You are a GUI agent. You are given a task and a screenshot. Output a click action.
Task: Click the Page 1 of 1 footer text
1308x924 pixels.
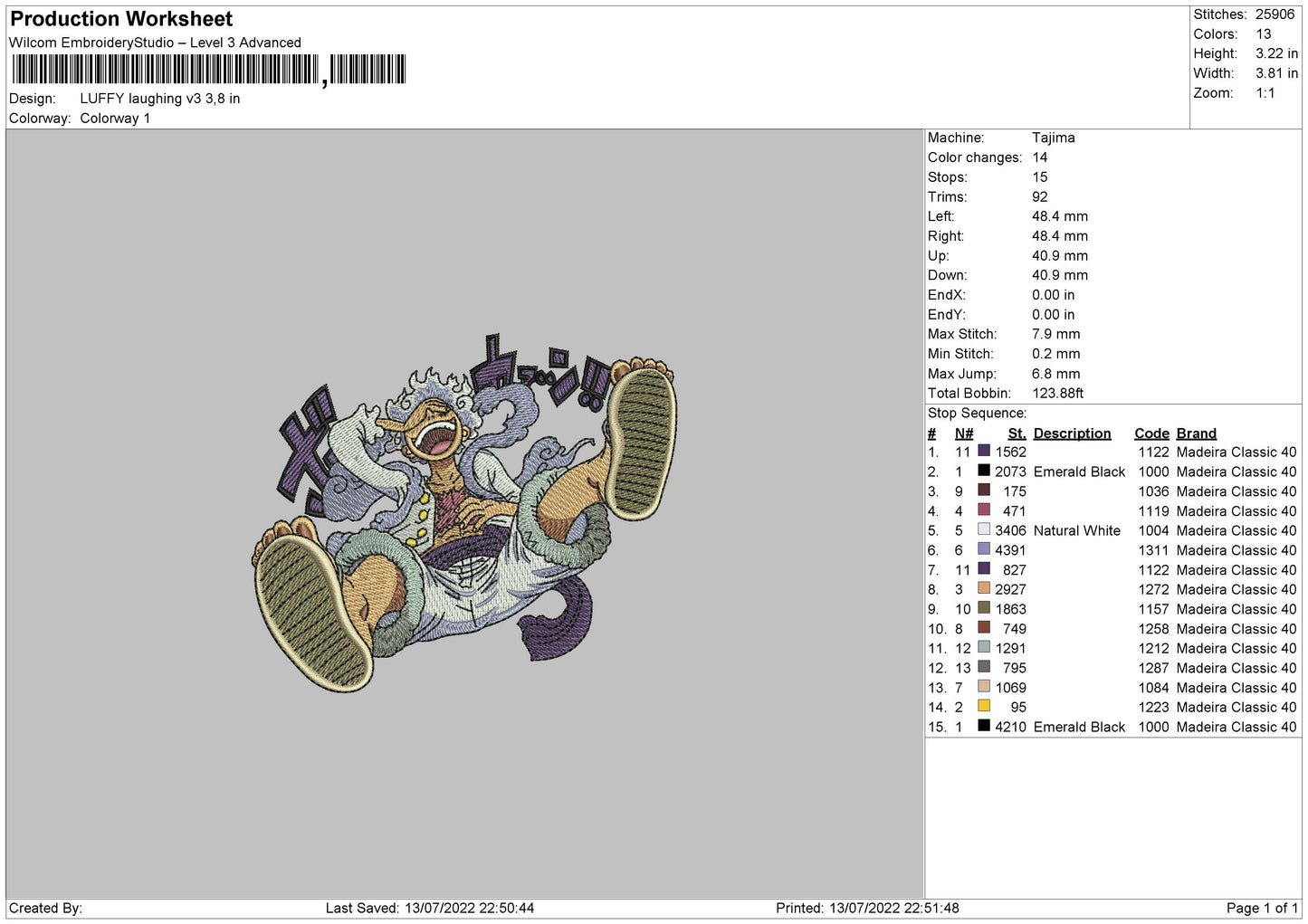pos(1262,908)
